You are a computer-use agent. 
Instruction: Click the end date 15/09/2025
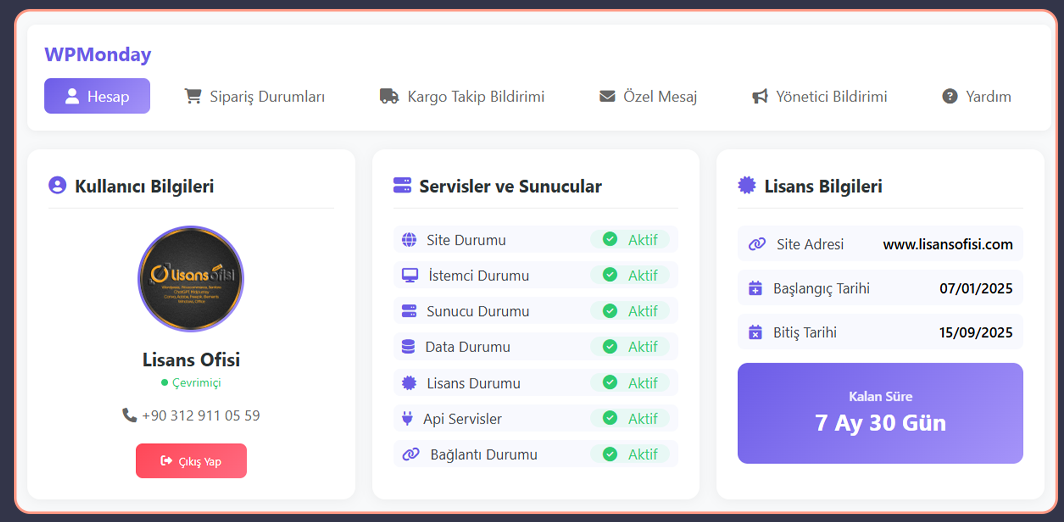[x=976, y=333]
